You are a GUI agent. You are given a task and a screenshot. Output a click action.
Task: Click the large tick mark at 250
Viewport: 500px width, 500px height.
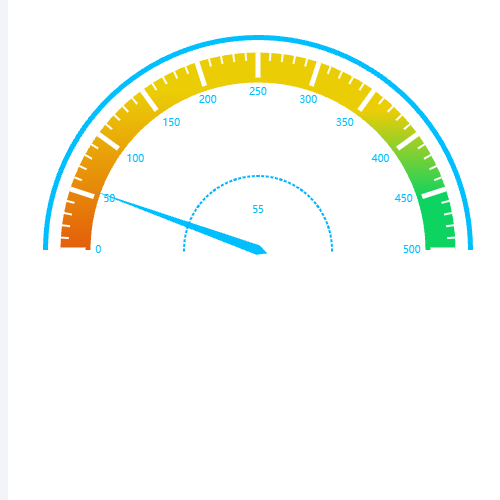coord(258,65)
